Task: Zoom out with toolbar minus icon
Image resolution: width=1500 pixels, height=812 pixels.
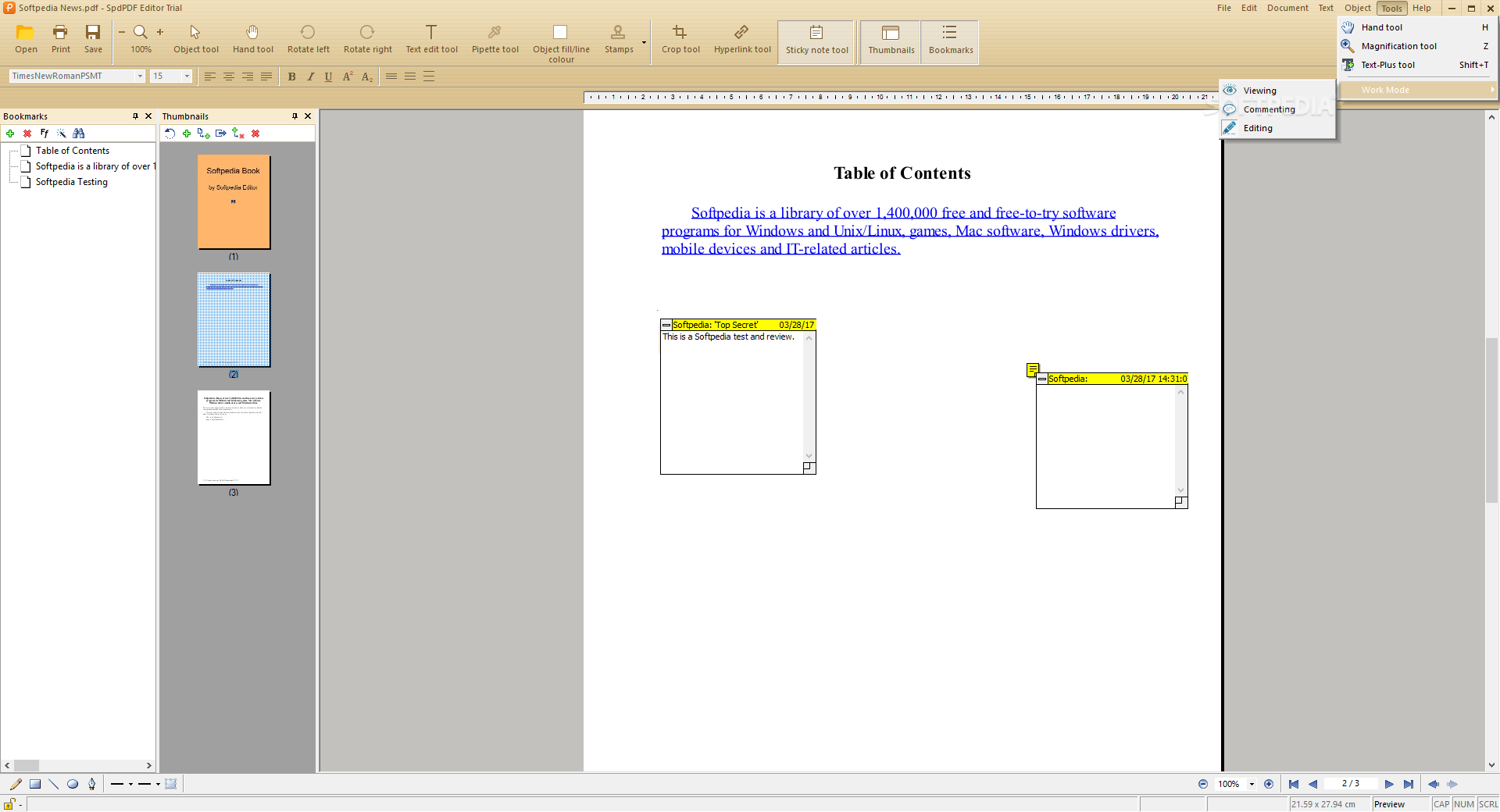Action: [122, 32]
